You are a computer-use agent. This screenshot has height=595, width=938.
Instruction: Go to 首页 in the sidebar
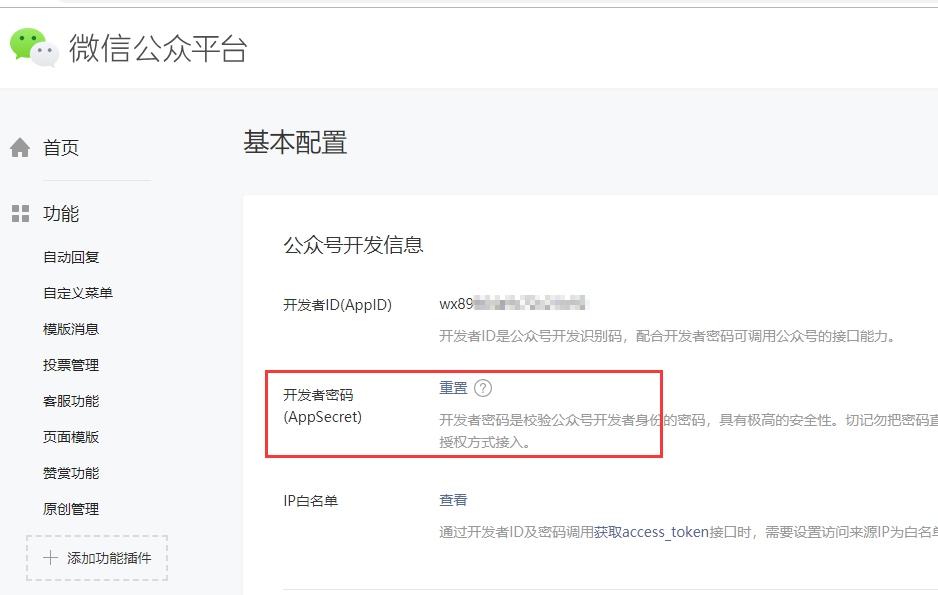pos(61,148)
